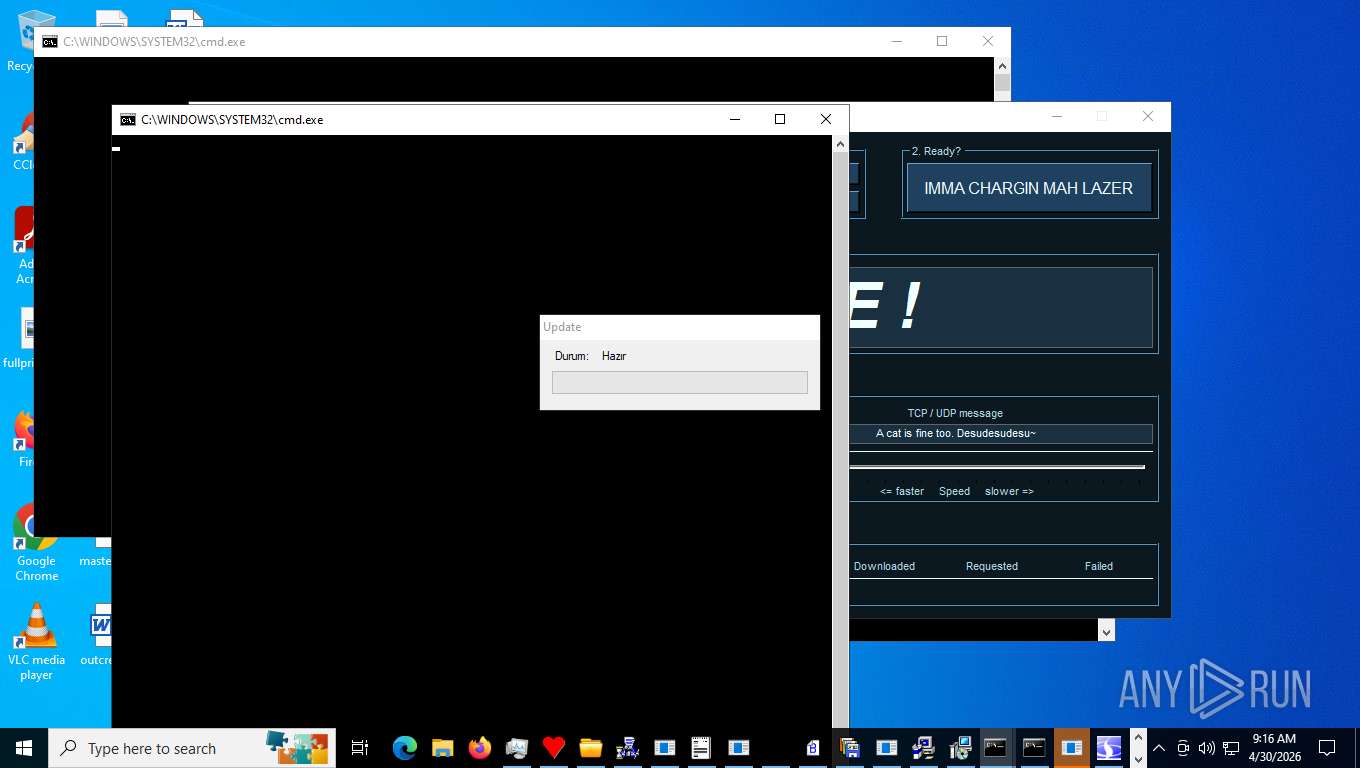Close the front cmd.exe window

point(826,119)
